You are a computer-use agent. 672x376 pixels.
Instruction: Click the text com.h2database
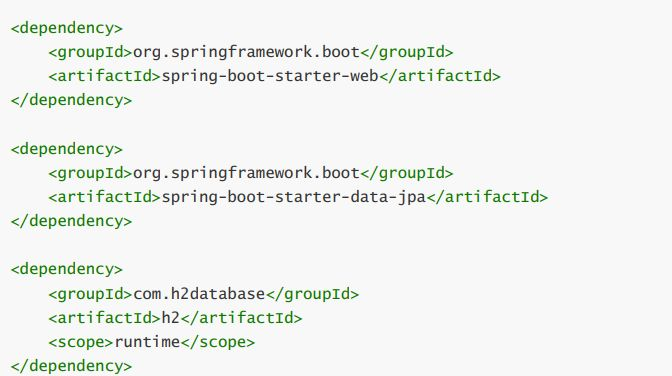coord(199,294)
